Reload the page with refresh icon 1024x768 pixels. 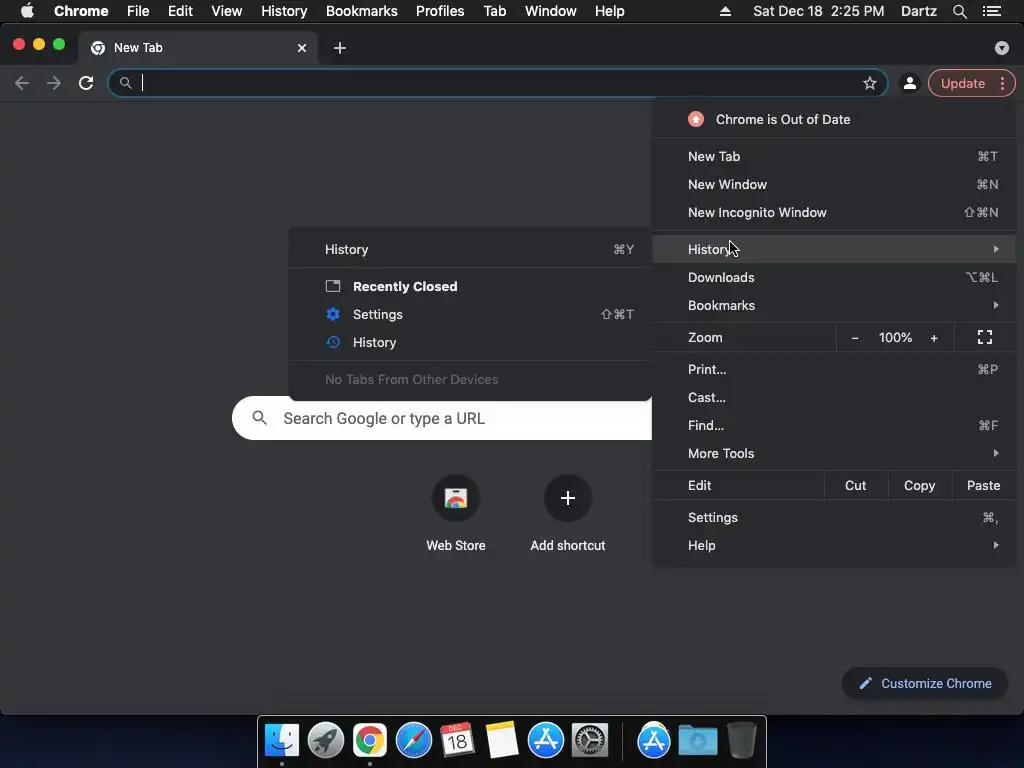[x=86, y=83]
